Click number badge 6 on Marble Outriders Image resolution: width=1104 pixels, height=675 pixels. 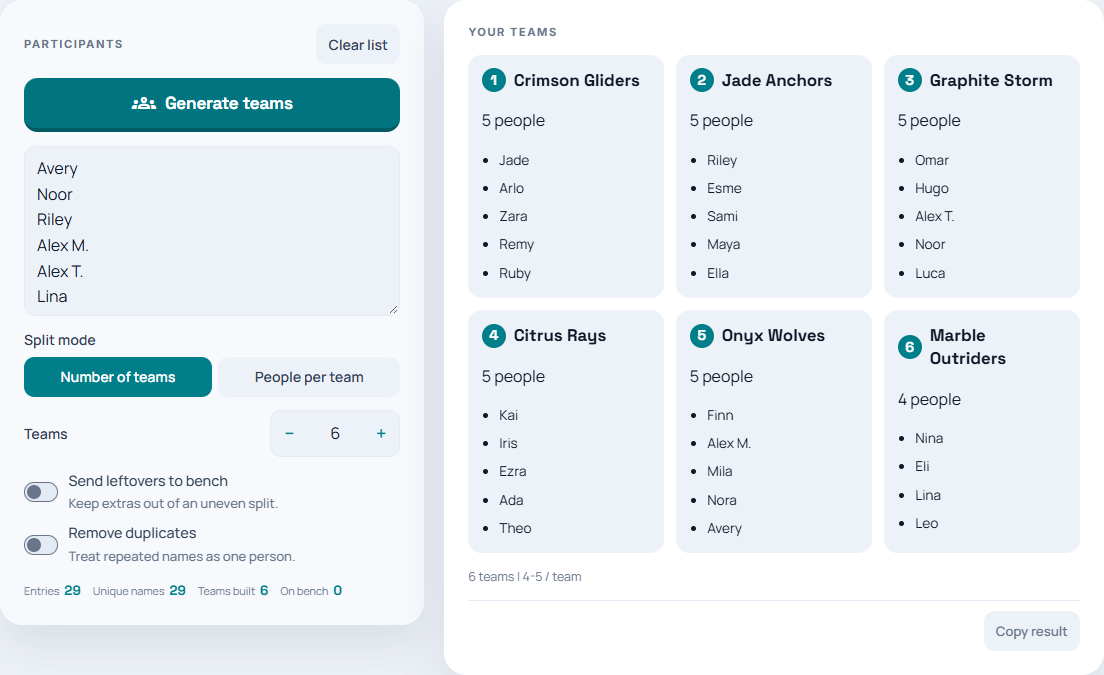[x=910, y=346]
